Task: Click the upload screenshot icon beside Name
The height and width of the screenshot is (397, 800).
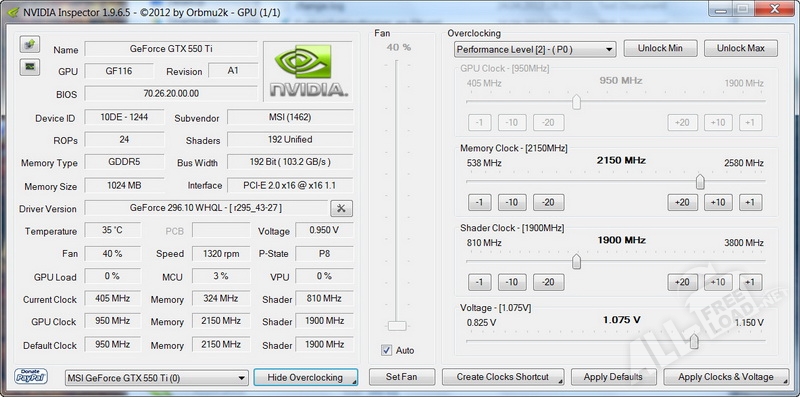Action: pos(30,44)
